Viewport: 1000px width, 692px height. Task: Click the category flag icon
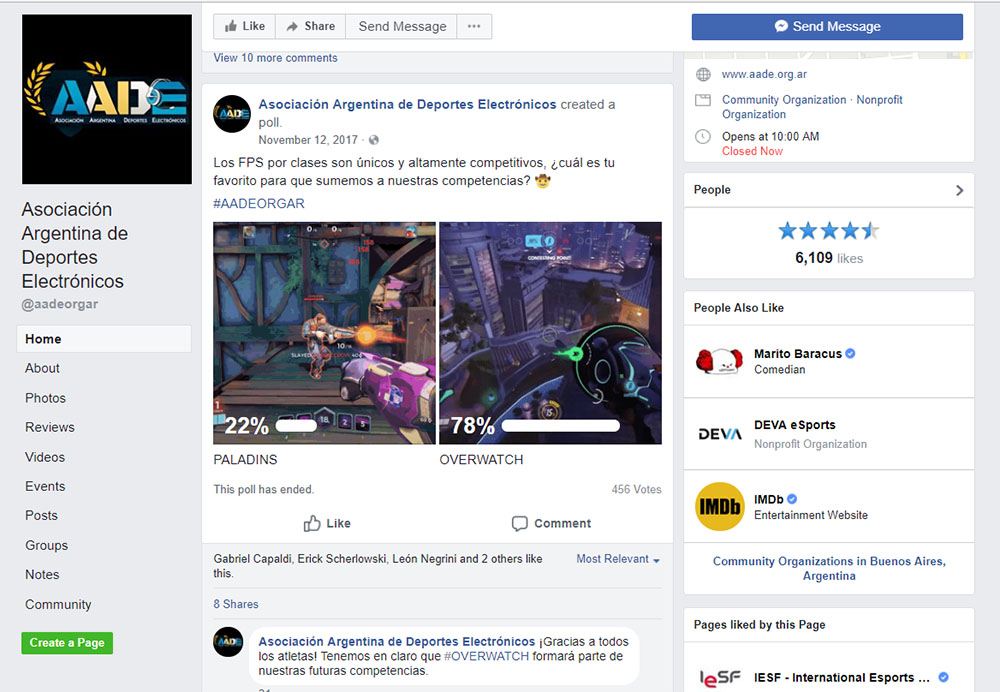(x=703, y=100)
